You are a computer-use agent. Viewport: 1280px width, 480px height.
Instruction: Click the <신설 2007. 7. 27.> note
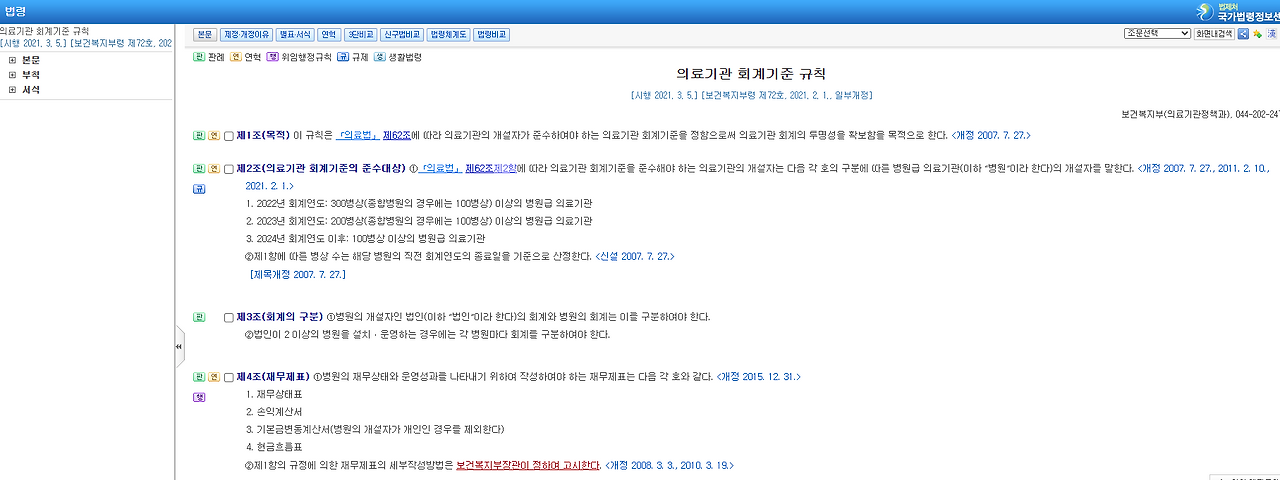(x=635, y=257)
